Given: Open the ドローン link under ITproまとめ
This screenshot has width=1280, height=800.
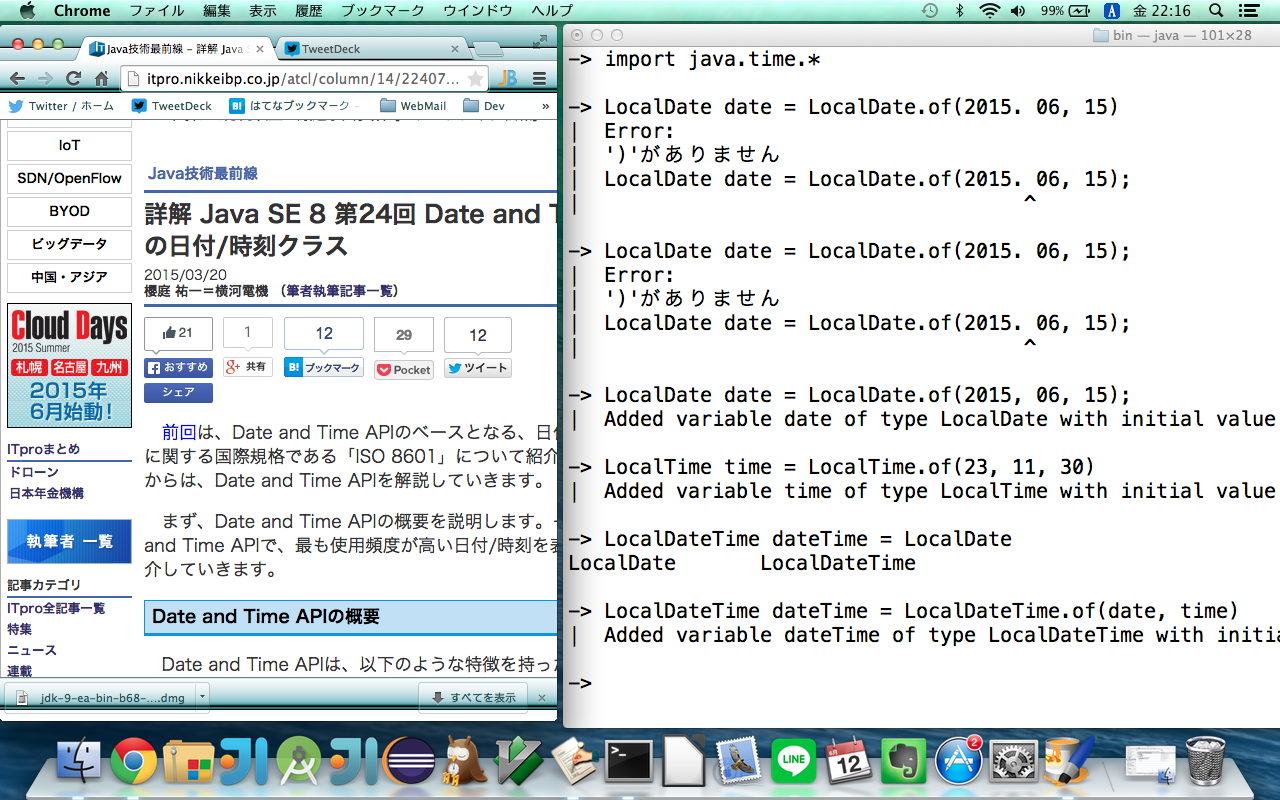Looking at the screenshot, I should pos(34,472).
